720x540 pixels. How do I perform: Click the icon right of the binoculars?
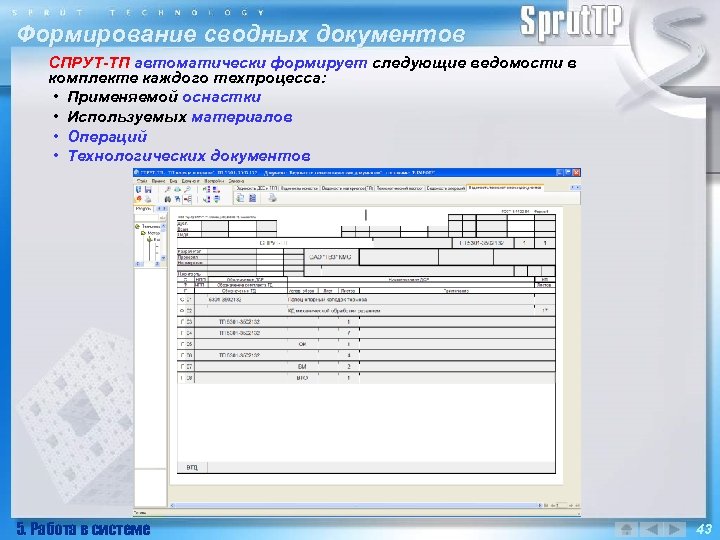tap(177, 199)
